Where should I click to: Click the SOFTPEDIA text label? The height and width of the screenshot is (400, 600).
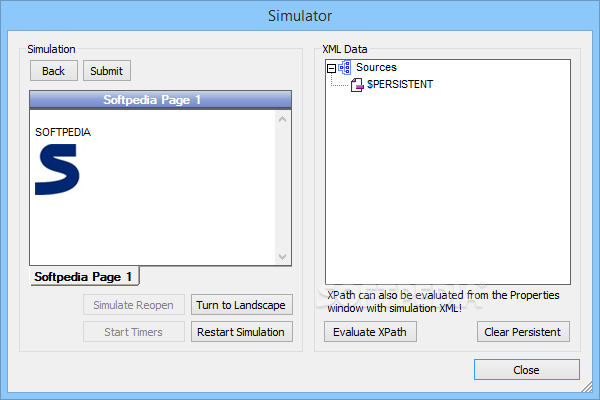pos(63,132)
